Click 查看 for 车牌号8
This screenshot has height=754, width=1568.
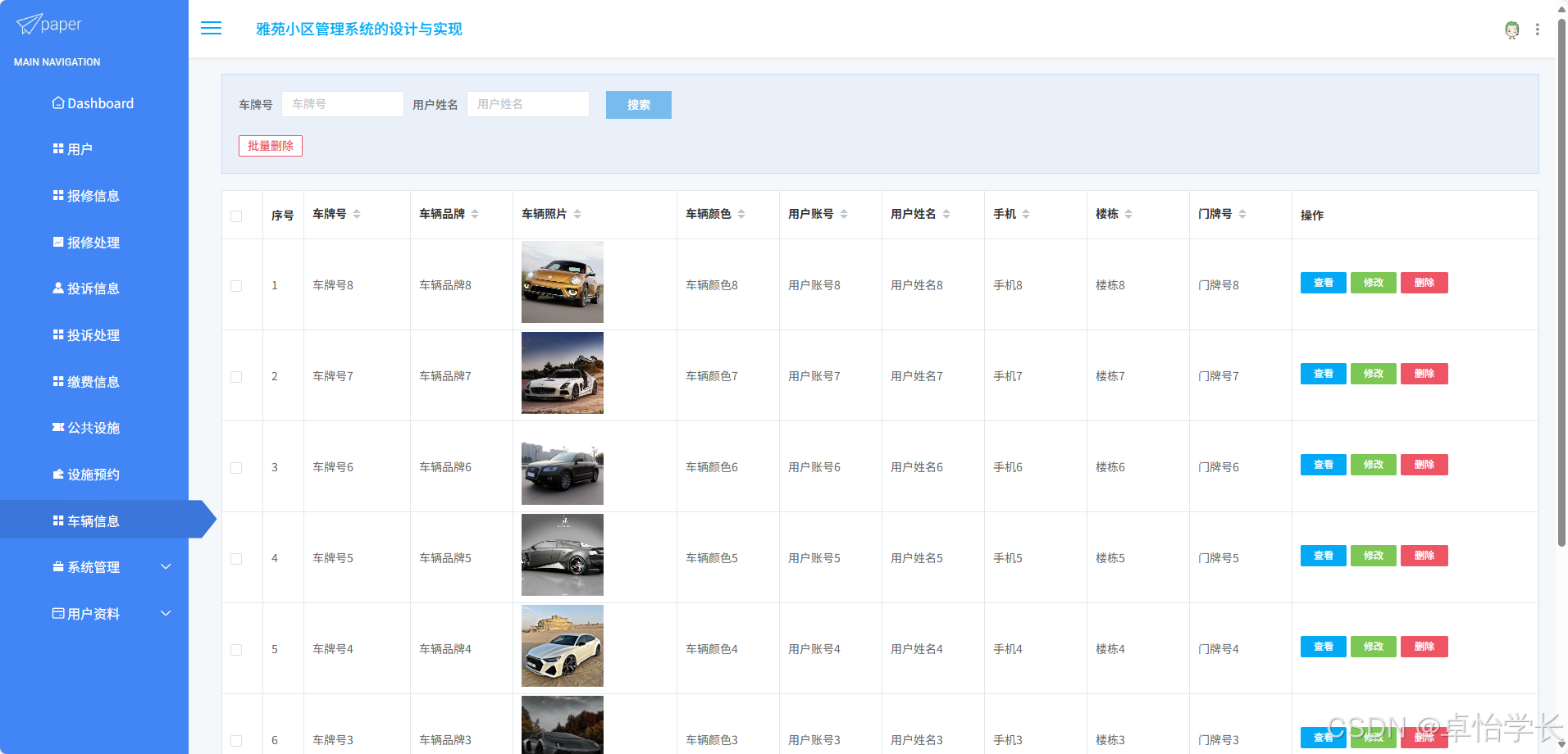(1324, 283)
